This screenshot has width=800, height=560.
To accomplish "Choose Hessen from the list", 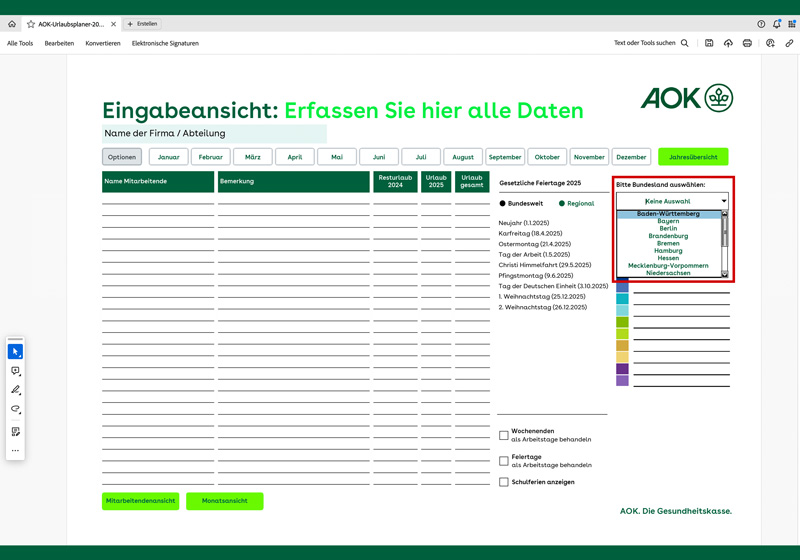I will coord(668,258).
